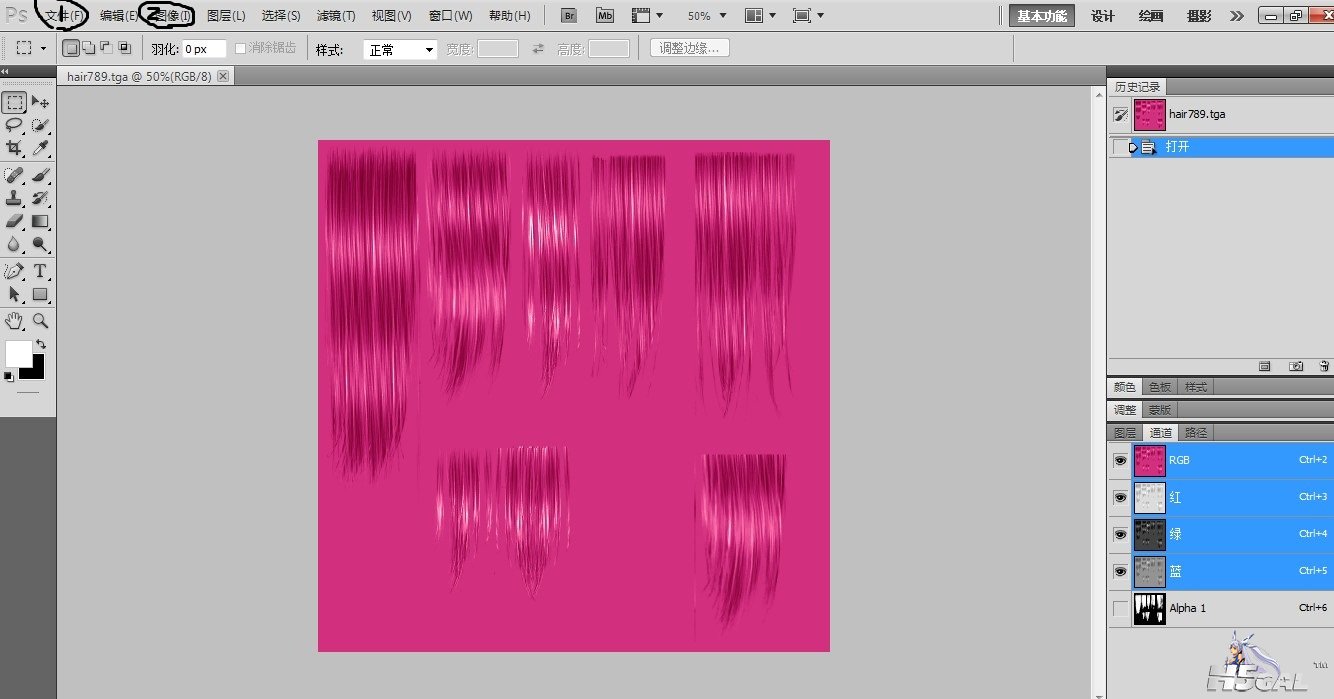
Task: Activate the Zoom tool in toolbox
Action: click(41, 321)
